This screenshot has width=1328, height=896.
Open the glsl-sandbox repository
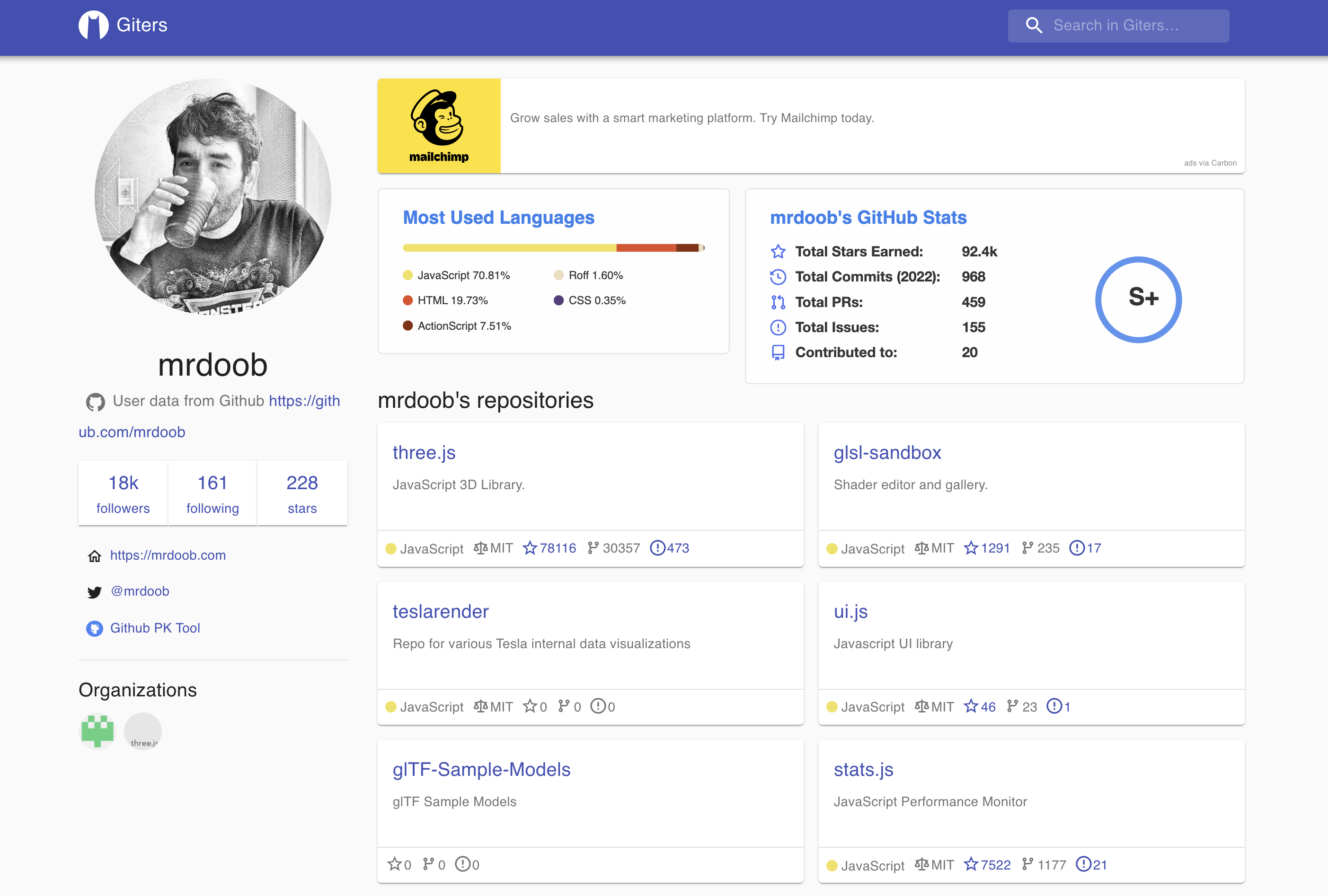tap(887, 452)
